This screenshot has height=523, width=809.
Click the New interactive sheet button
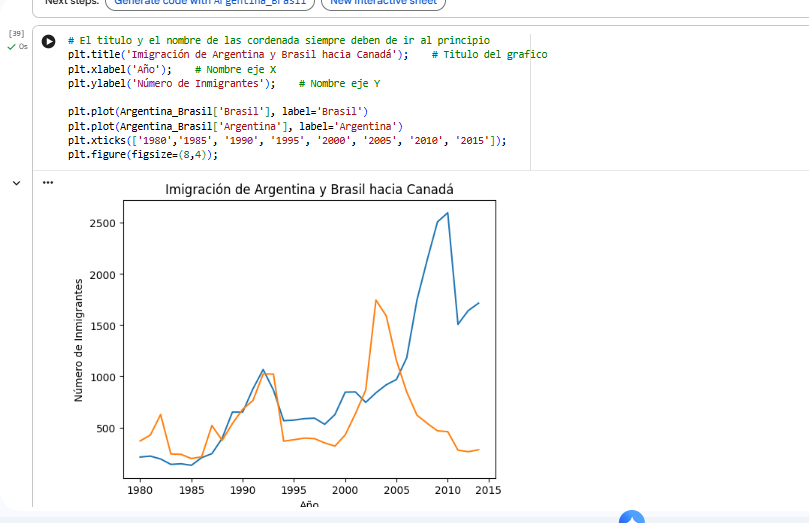[x=383, y=3]
